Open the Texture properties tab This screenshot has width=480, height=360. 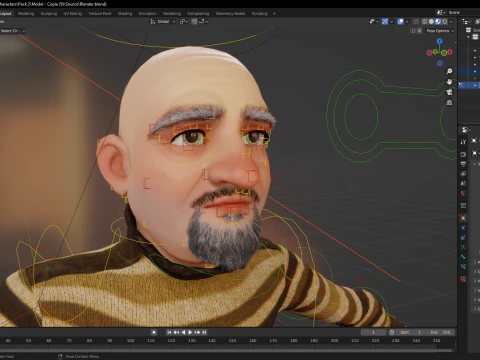tap(463, 279)
